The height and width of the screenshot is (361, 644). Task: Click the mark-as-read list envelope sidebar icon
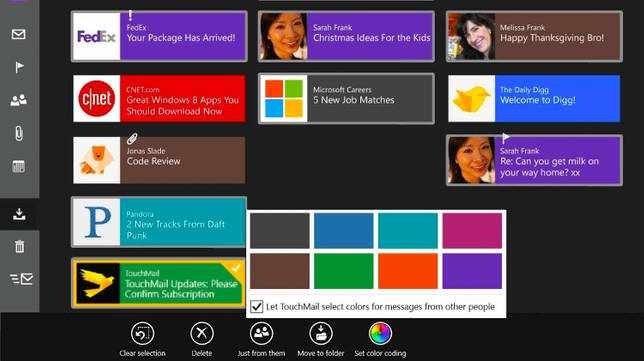coord(21,279)
